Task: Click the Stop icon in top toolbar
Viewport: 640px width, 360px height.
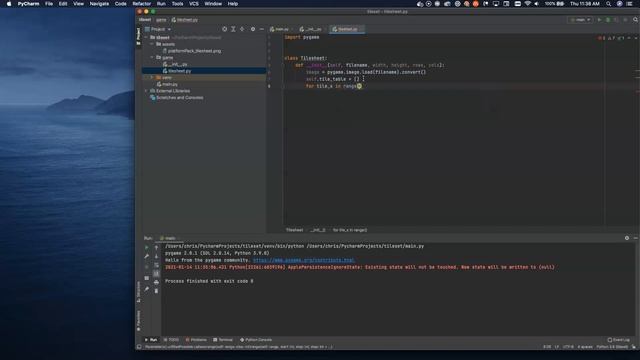Action: 625,20
